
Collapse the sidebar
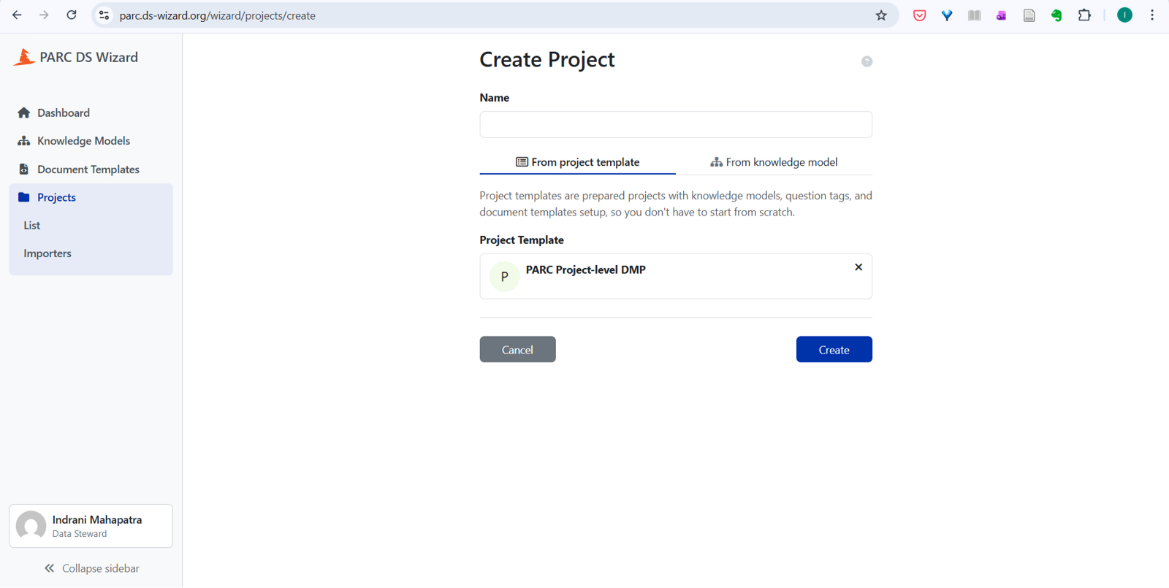91,568
